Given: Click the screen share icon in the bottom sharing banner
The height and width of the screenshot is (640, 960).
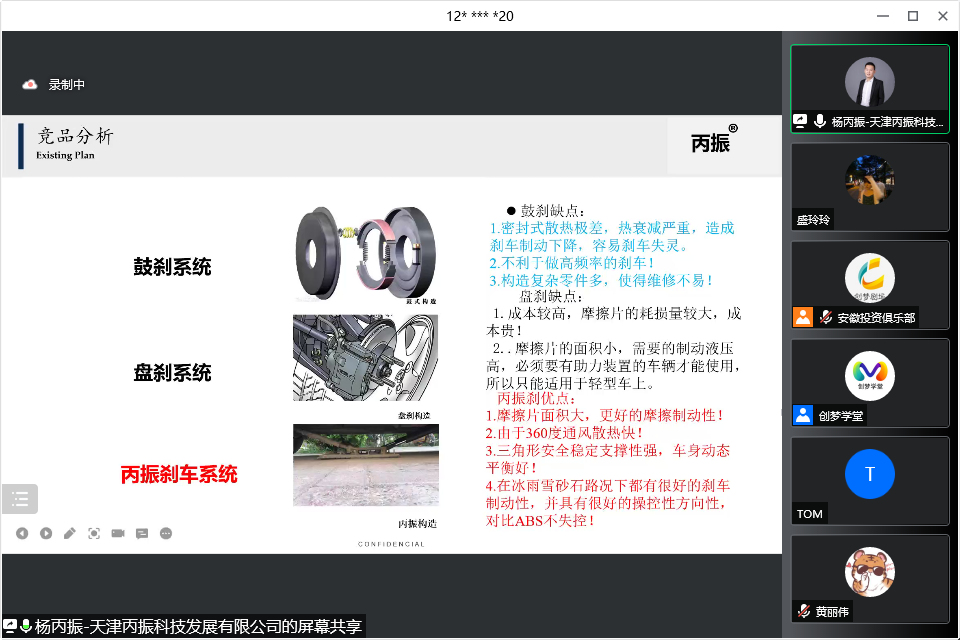Looking at the screenshot, I should click(x=10, y=626).
